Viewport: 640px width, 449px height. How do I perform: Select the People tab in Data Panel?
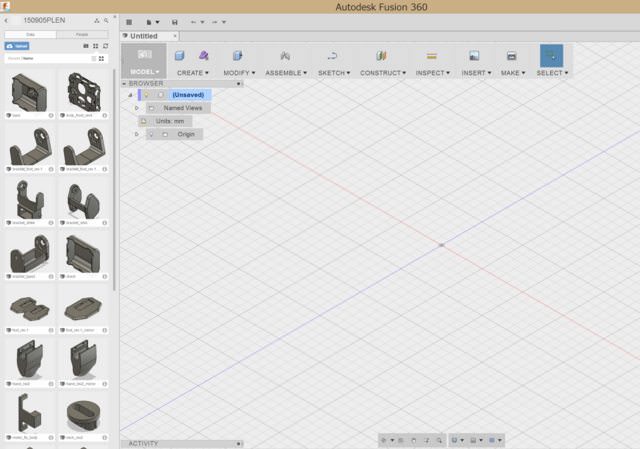[x=82, y=34]
